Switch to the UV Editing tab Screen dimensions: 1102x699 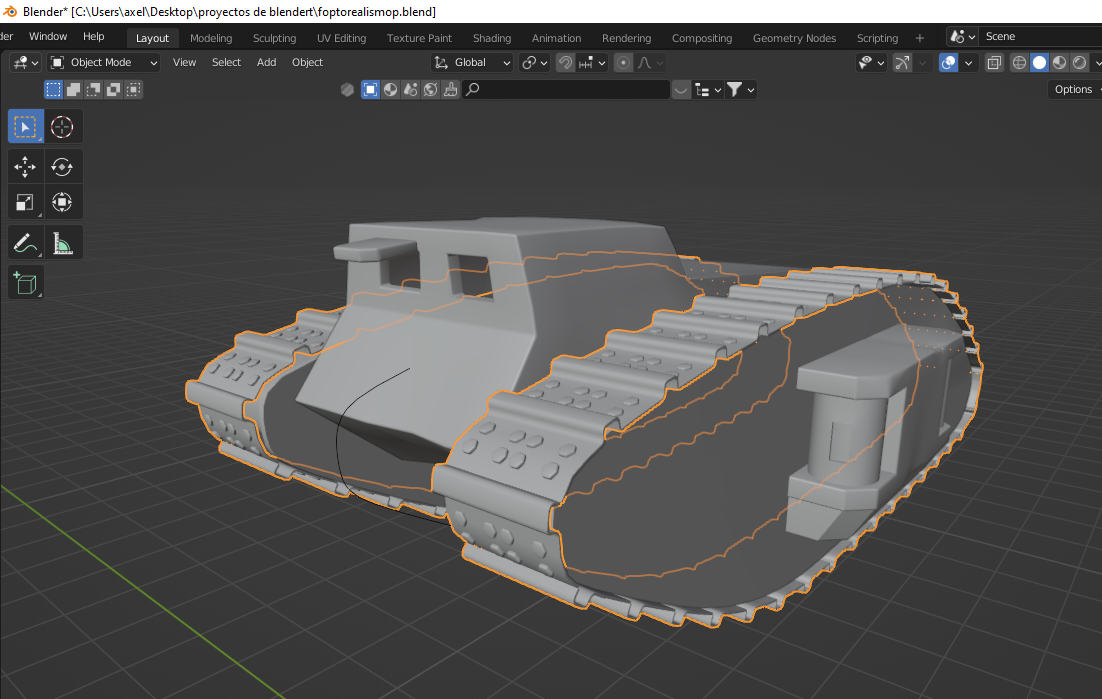click(x=342, y=38)
